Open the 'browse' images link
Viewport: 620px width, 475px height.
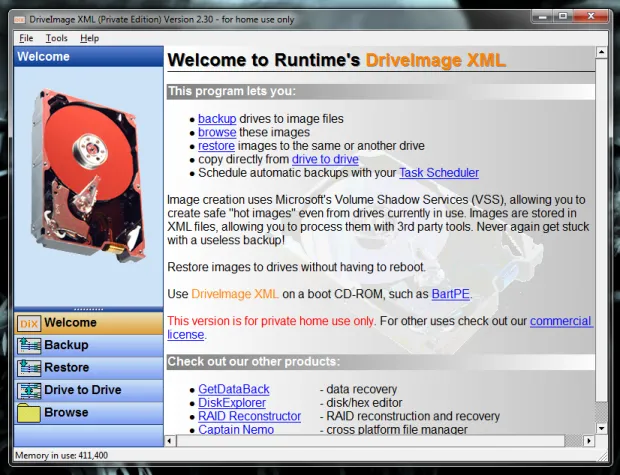[x=217, y=132]
